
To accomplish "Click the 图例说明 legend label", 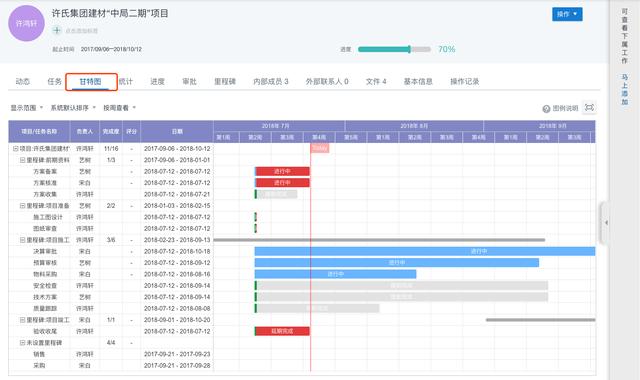I will click(565, 108).
